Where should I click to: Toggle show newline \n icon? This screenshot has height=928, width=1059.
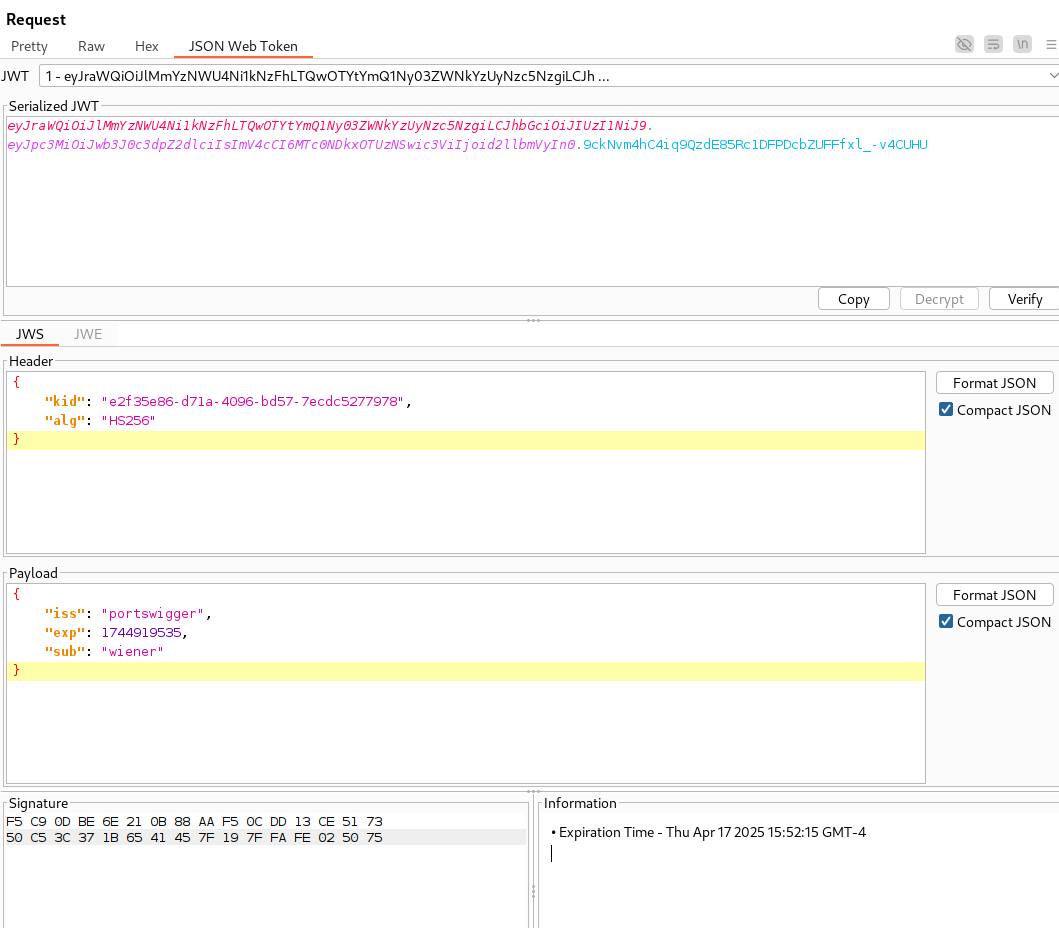tap(1023, 45)
